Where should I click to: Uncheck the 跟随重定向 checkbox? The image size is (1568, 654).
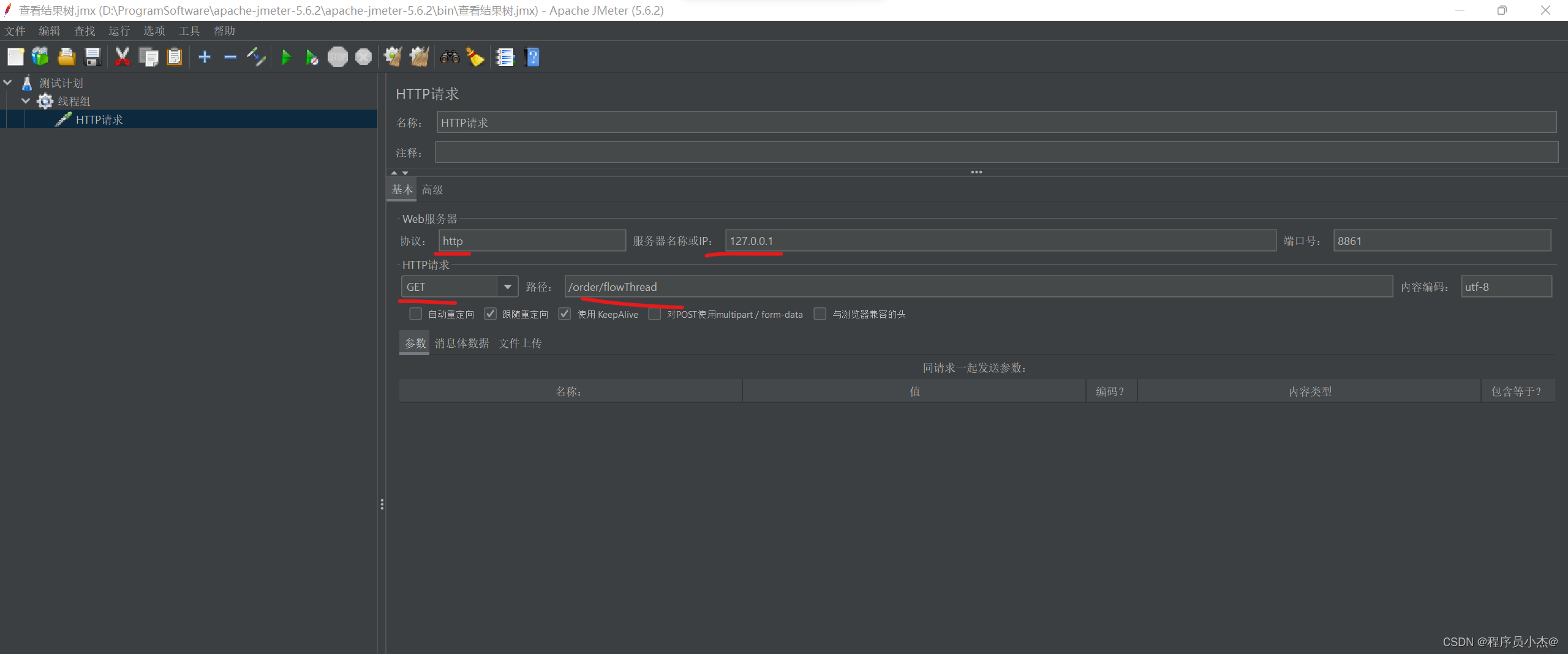pyautogui.click(x=490, y=314)
